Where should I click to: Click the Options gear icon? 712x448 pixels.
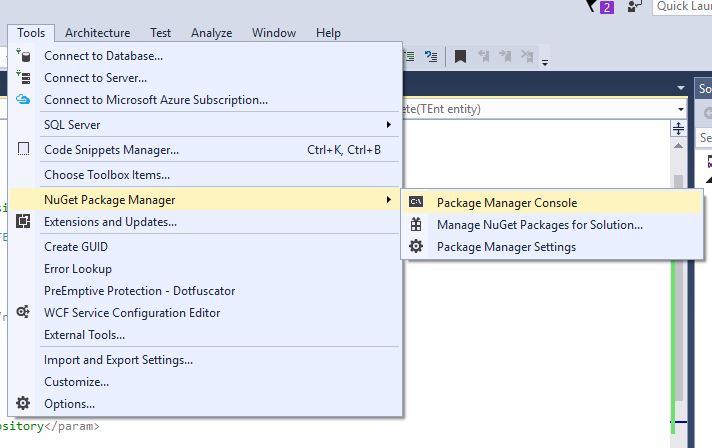pyautogui.click(x=24, y=404)
